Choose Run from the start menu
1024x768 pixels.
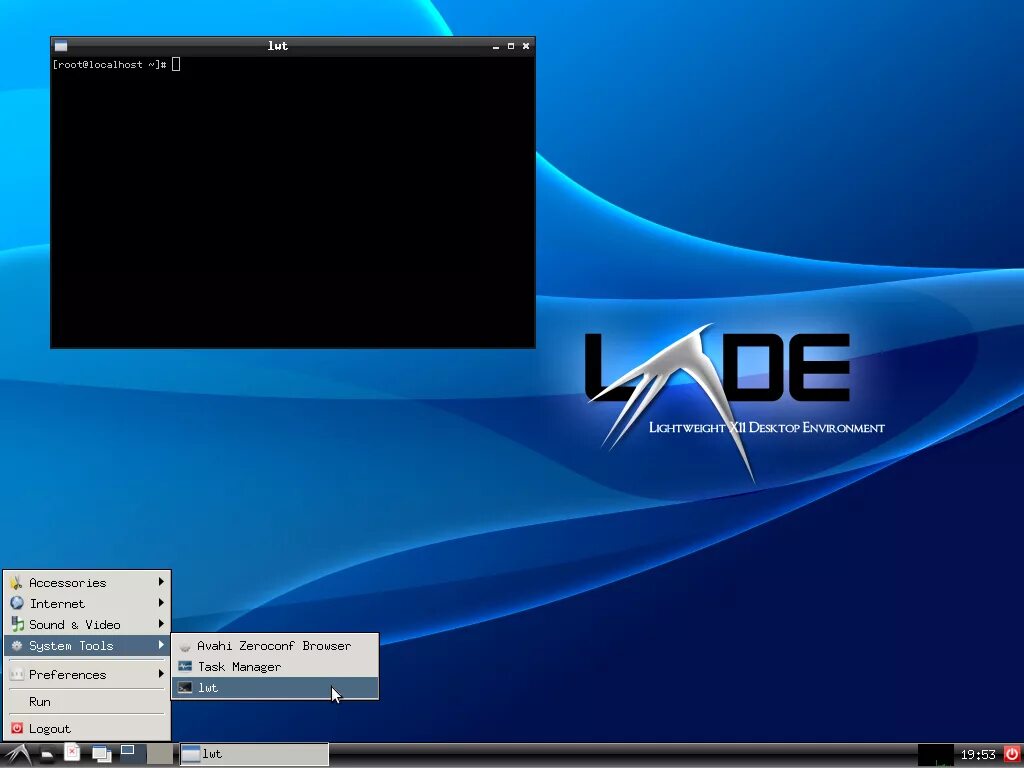point(87,701)
